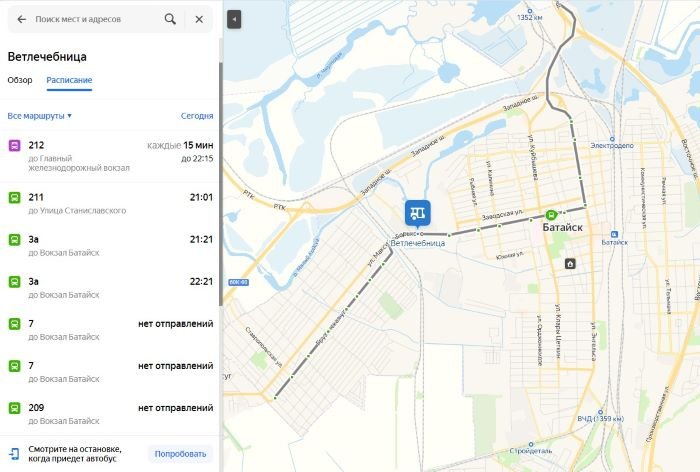Click the green bus icon for route 209
Viewport: 700px width, 472px height.
coord(15,408)
